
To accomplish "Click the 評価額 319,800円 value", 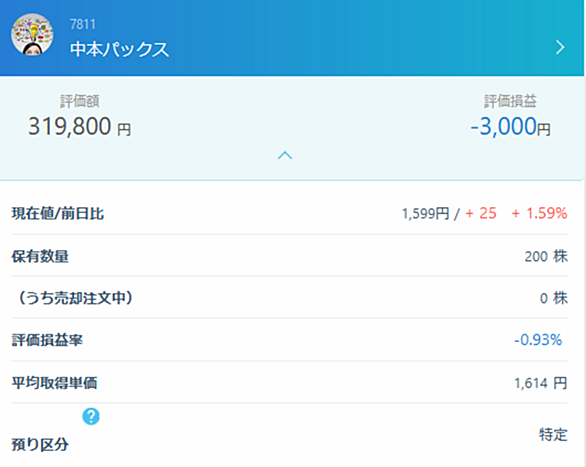I will [80, 126].
